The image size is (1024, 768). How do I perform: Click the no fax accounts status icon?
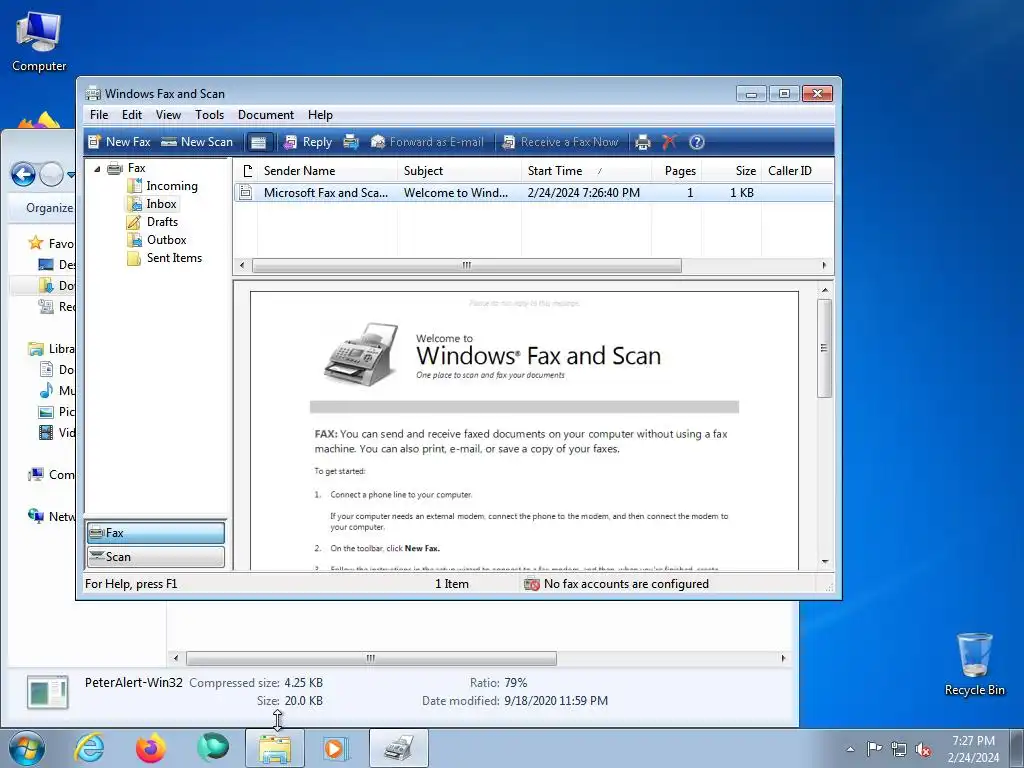click(x=532, y=584)
